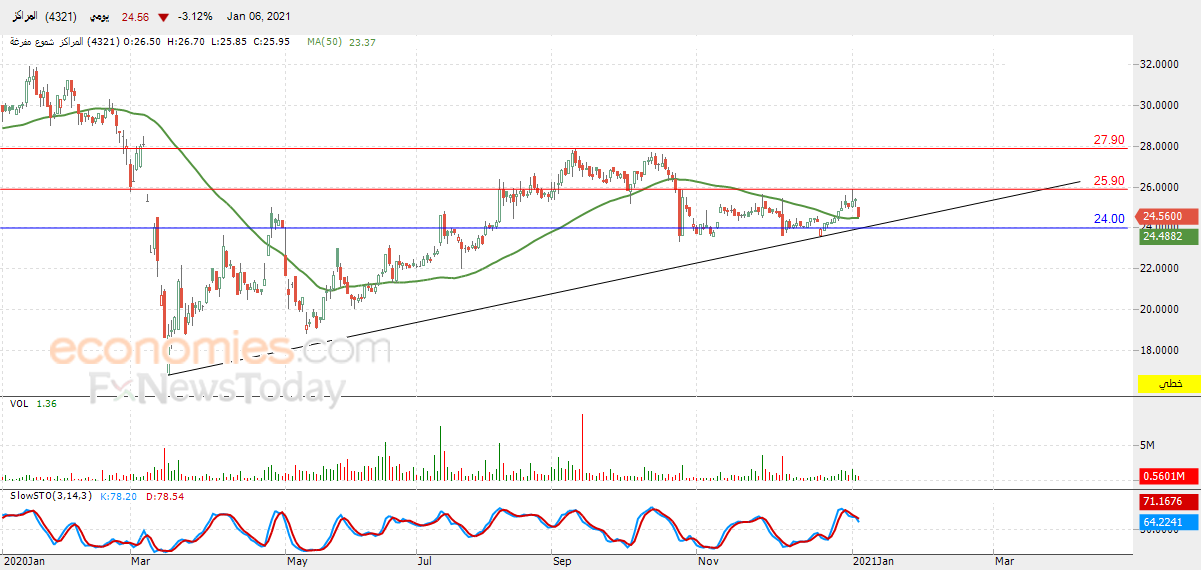
Task: Click the Sep marker on time axis
Action: coord(561,562)
